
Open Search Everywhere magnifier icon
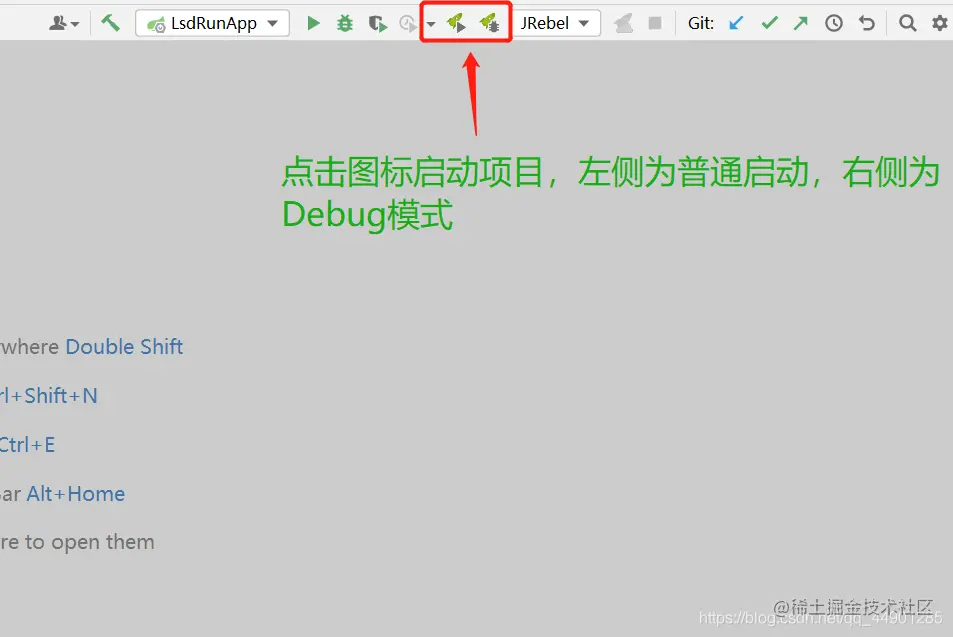click(x=906, y=22)
